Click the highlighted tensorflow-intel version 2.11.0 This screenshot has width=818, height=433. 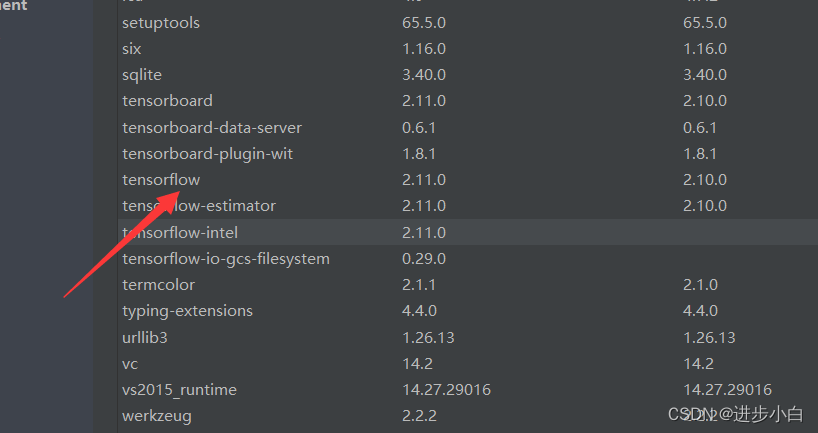coord(424,232)
